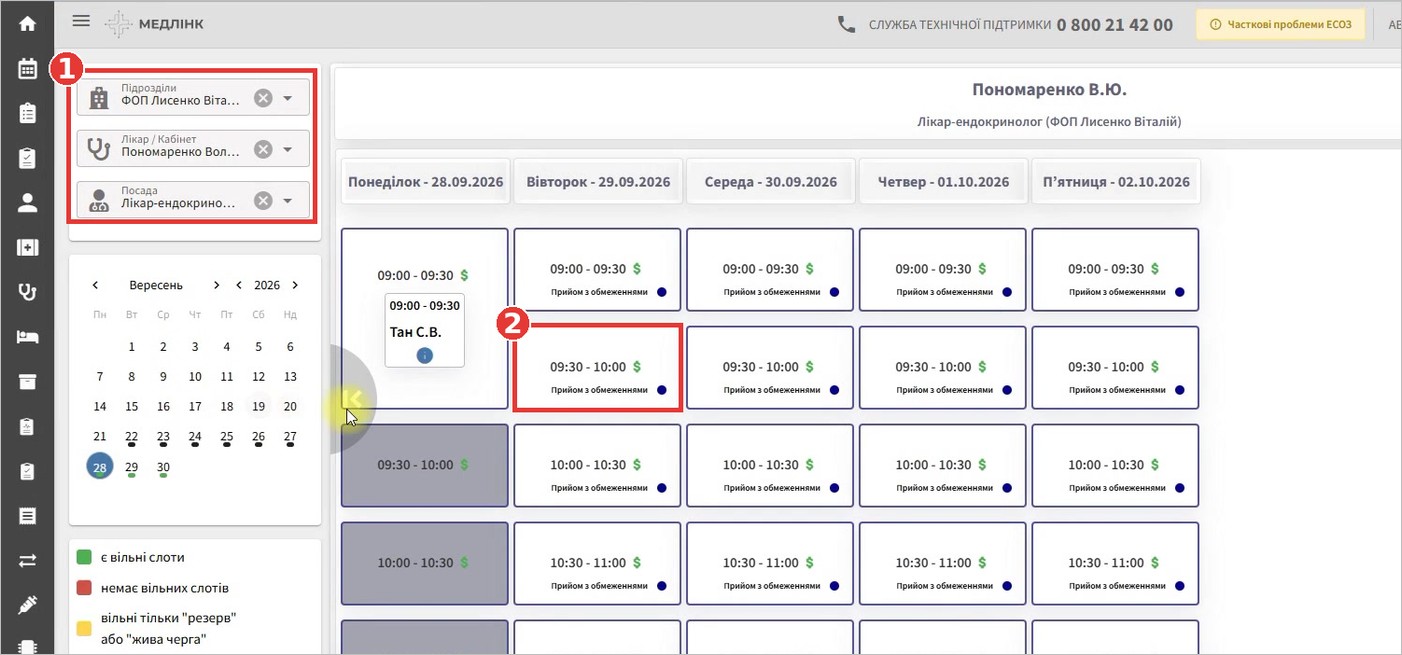
Task: Select Friday's 10:30 - 11:00 time slot
Action: pyautogui.click(x=1115, y=563)
